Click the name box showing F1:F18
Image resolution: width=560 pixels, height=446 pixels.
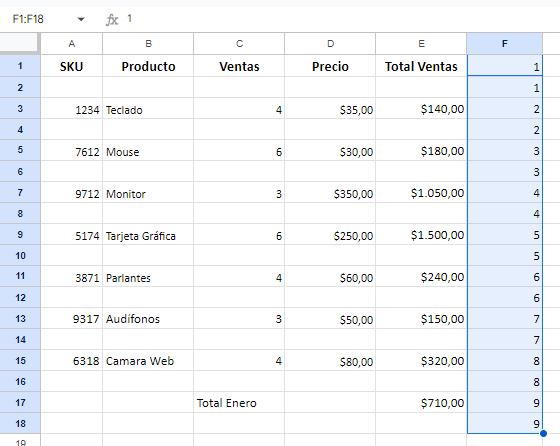[x=28, y=19]
